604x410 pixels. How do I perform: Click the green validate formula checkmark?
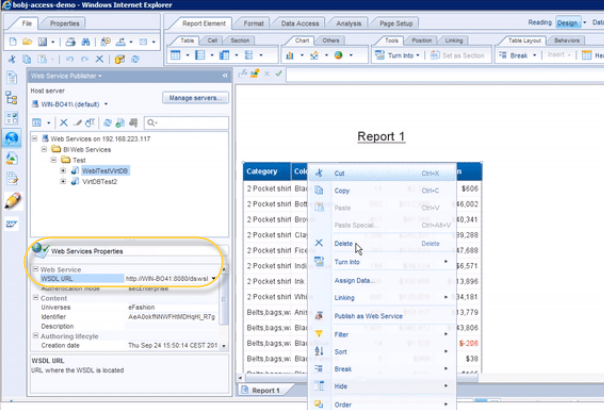(x=279, y=73)
